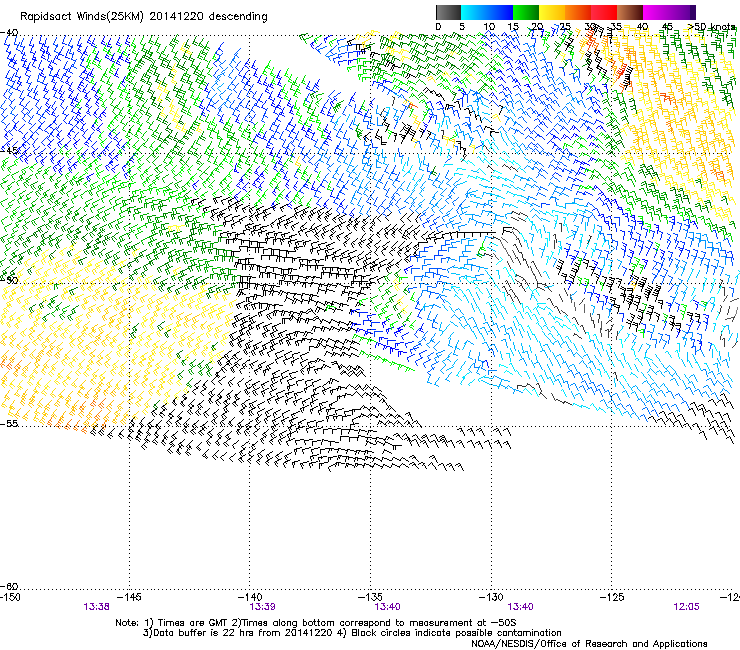Click the "13:38" pass time label
This screenshot has width=740, height=650.
97,607
